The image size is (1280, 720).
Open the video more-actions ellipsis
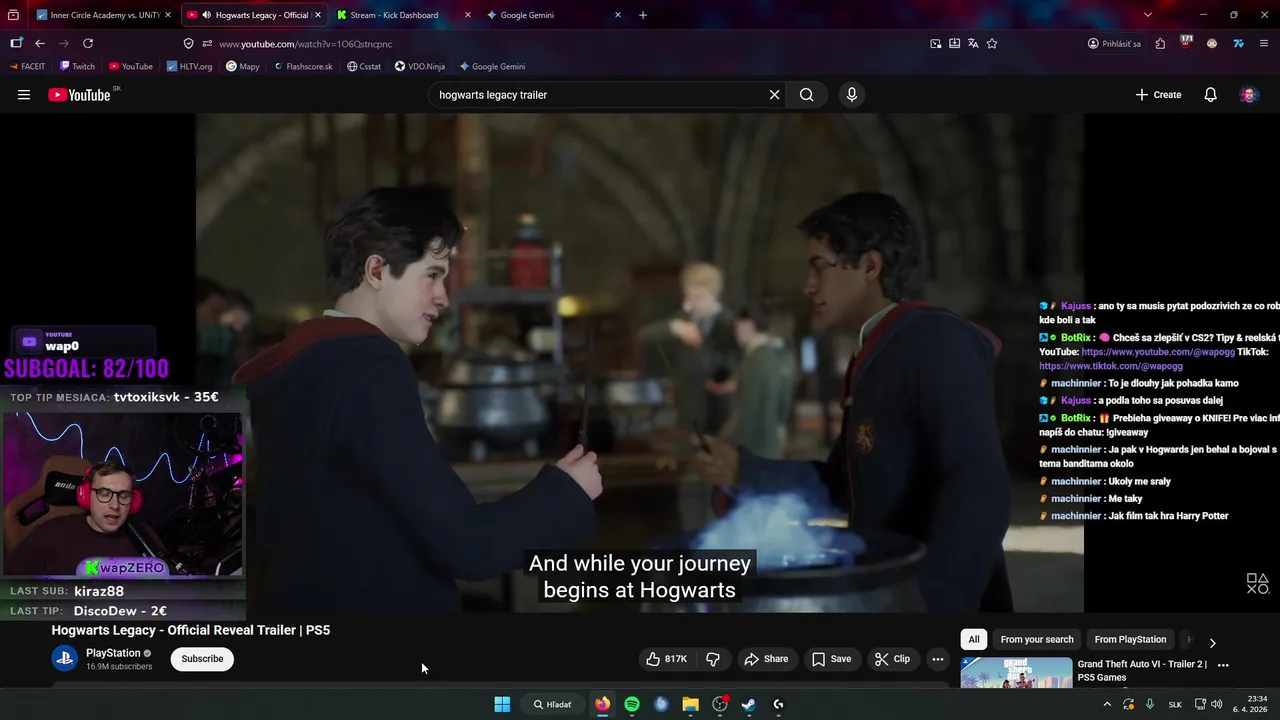point(937,659)
